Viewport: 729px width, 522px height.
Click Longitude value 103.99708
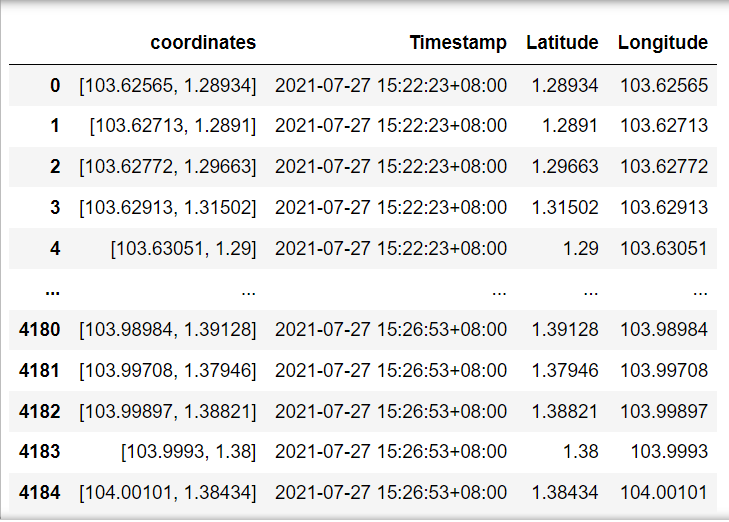tap(664, 370)
